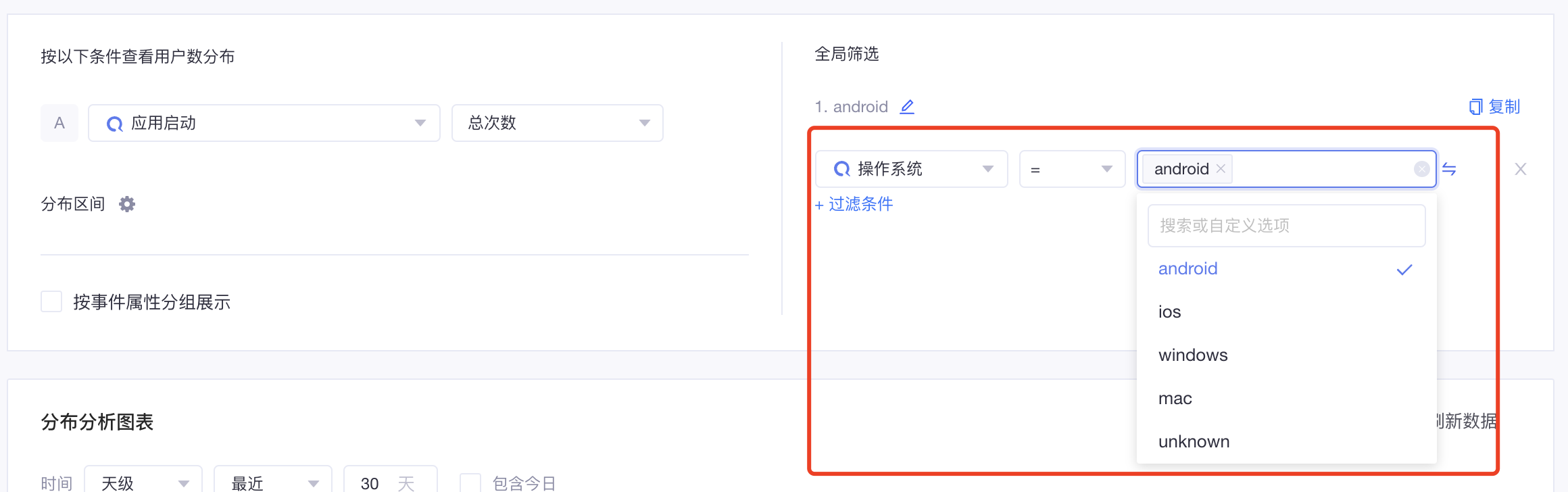1568x492 pixels.
Task: Click the 复制 copy icon
Action: click(1475, 107)
